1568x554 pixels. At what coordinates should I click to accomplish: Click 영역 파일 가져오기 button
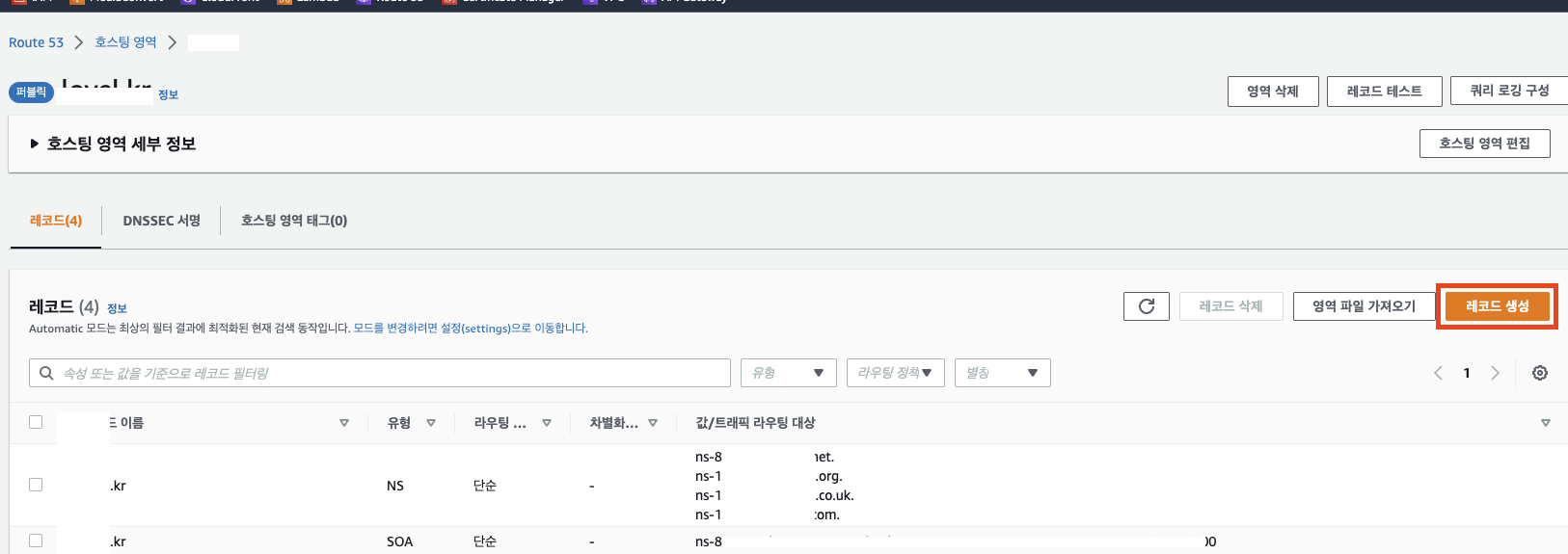(1364, 306)
